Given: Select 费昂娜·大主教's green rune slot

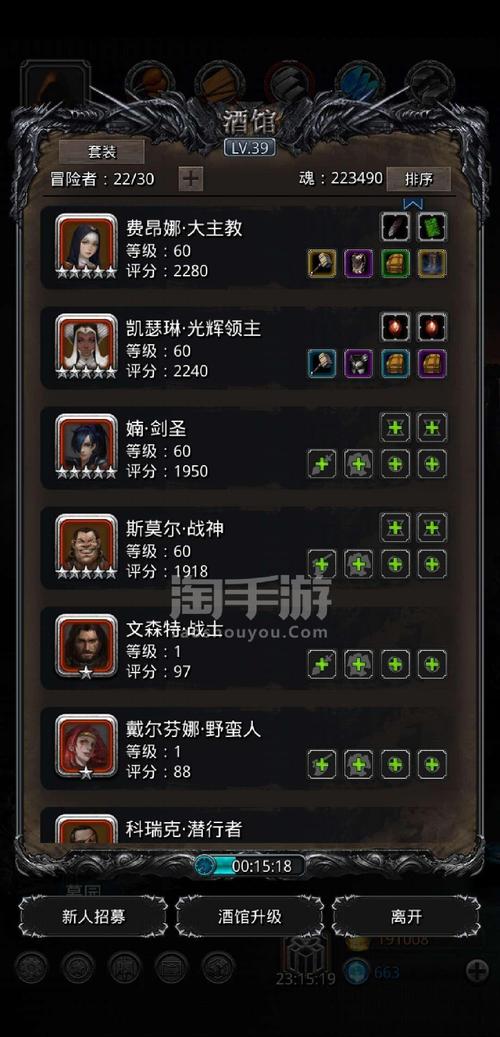Looking at the screenshot, I should pos(433,227).
